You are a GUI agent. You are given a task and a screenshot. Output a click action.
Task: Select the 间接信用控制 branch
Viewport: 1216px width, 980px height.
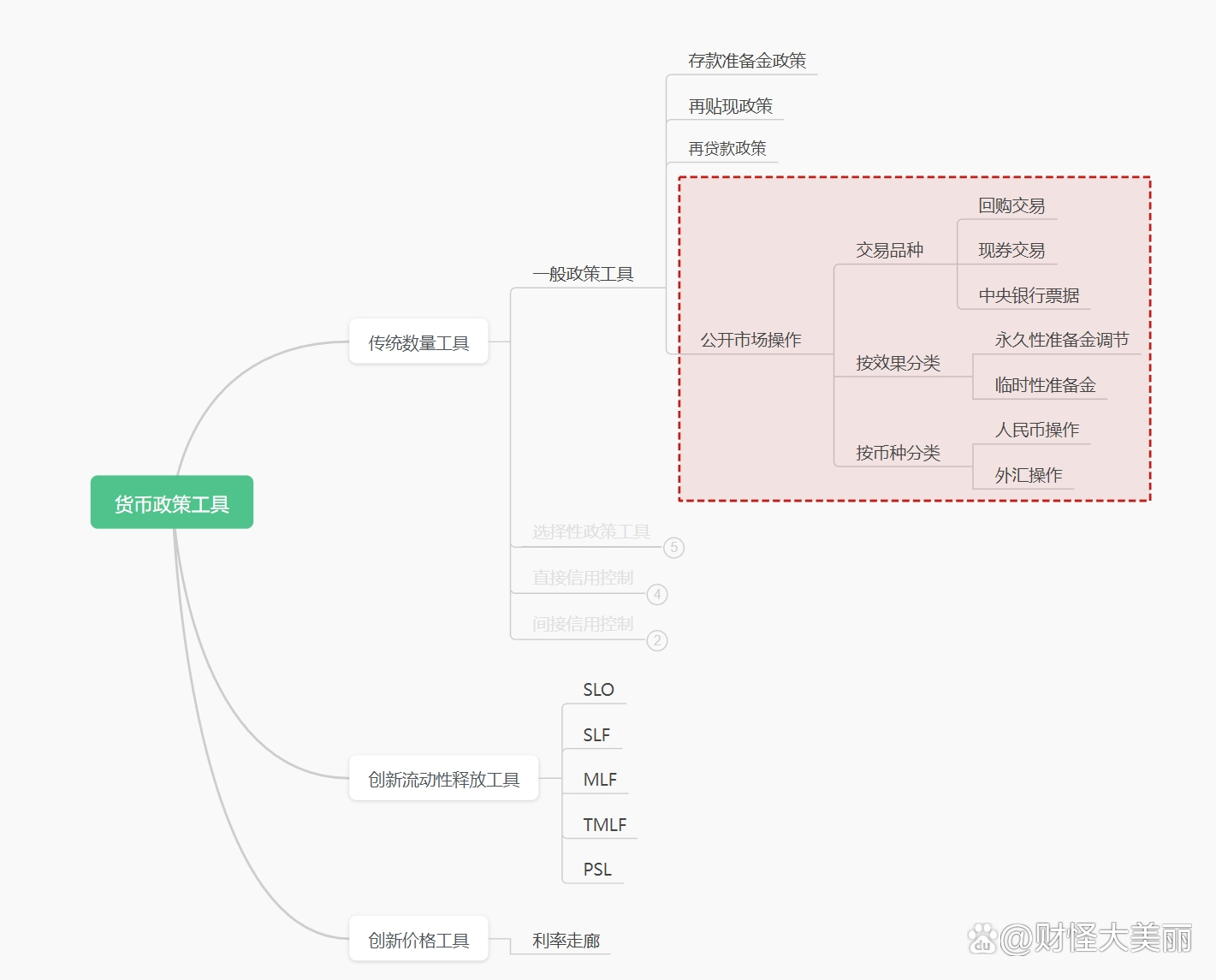pos(583,624)
